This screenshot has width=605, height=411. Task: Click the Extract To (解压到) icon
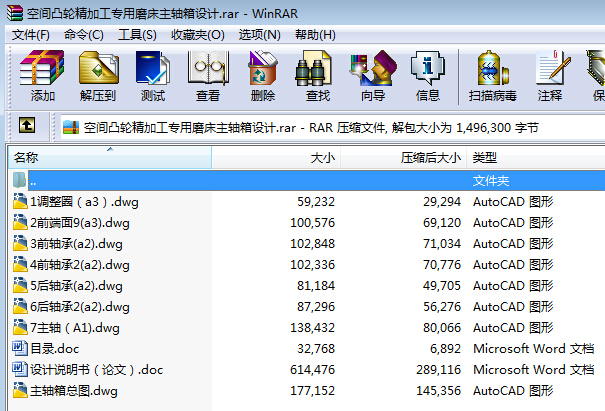pos(98,76)
